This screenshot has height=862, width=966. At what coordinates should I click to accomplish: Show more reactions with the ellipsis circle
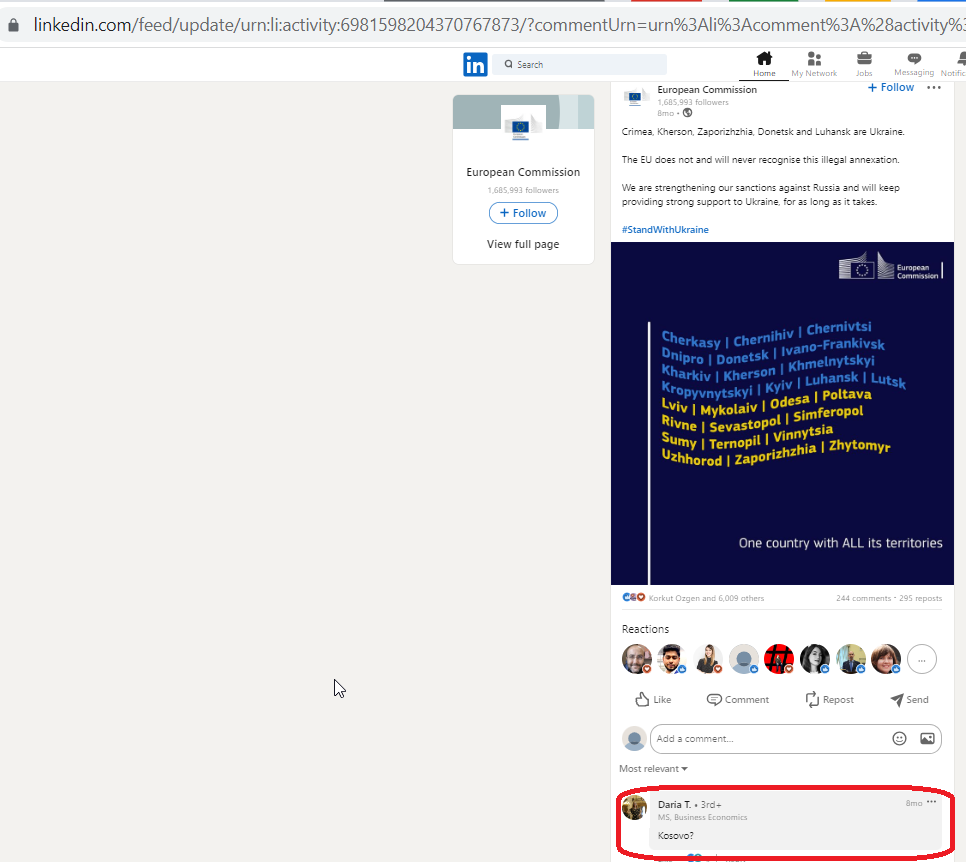(922, 660)
